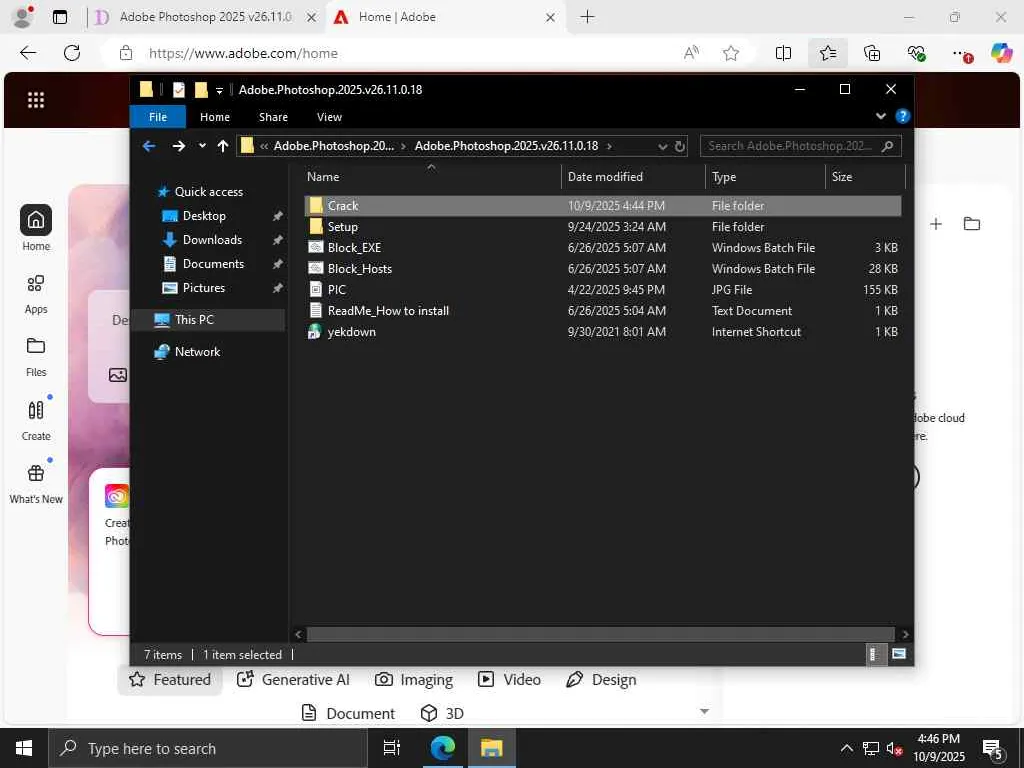Switch to details view layout
The width and height of the screenshot is (1024, 768).
click(x=874, y=654)
